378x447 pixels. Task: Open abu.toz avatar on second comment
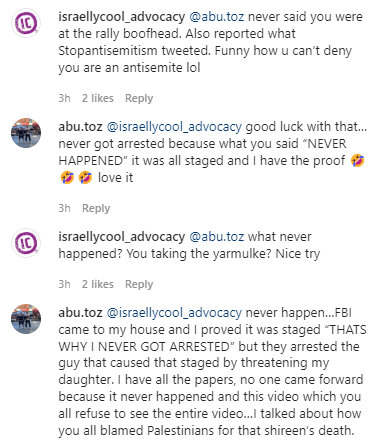click(26, 133)
